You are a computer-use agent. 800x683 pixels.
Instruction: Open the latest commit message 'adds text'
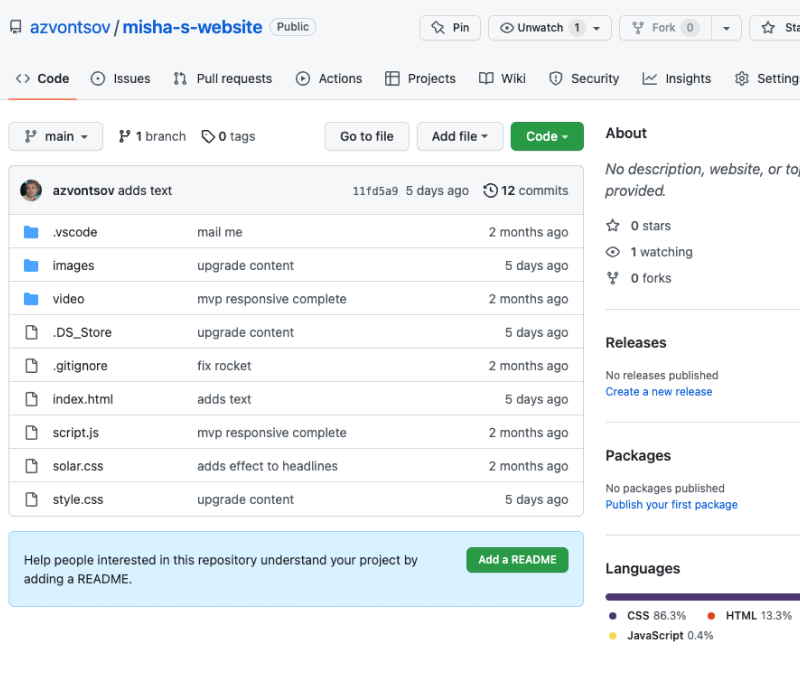(x=145, y=190)
